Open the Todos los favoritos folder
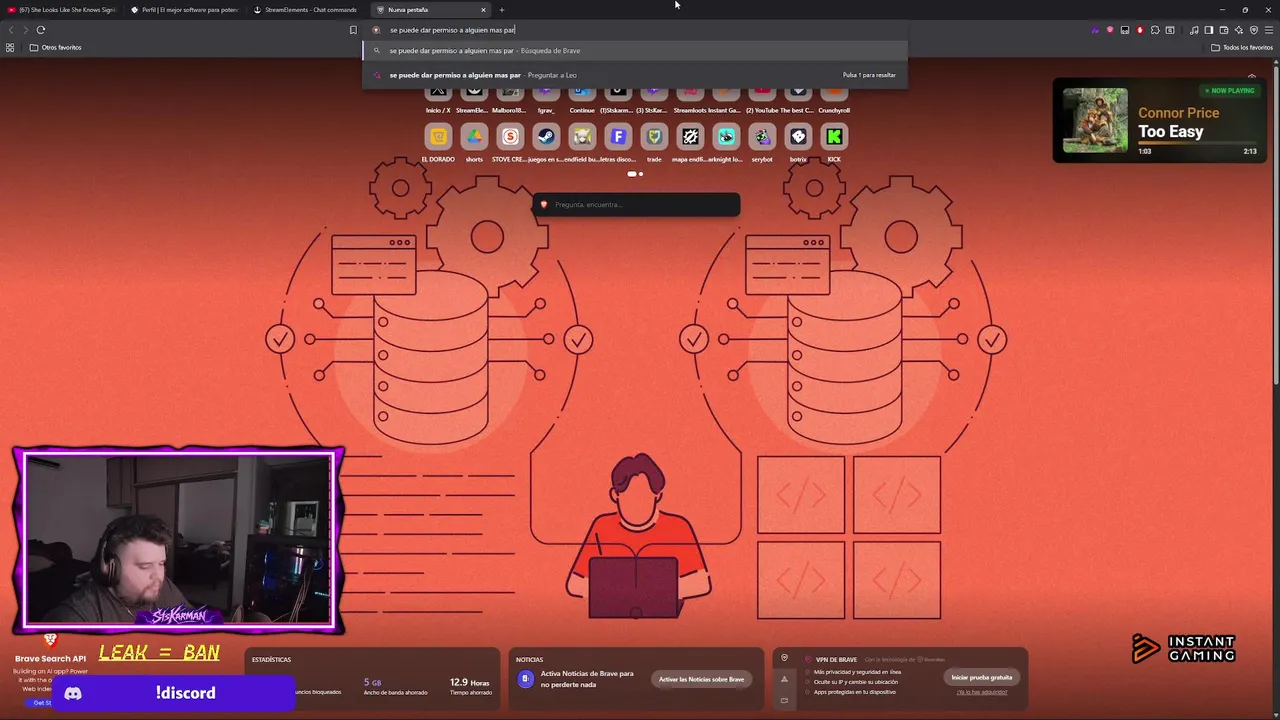This screenshot has width=1280, height=720. pyautogui.click(x=1242, y=47)
